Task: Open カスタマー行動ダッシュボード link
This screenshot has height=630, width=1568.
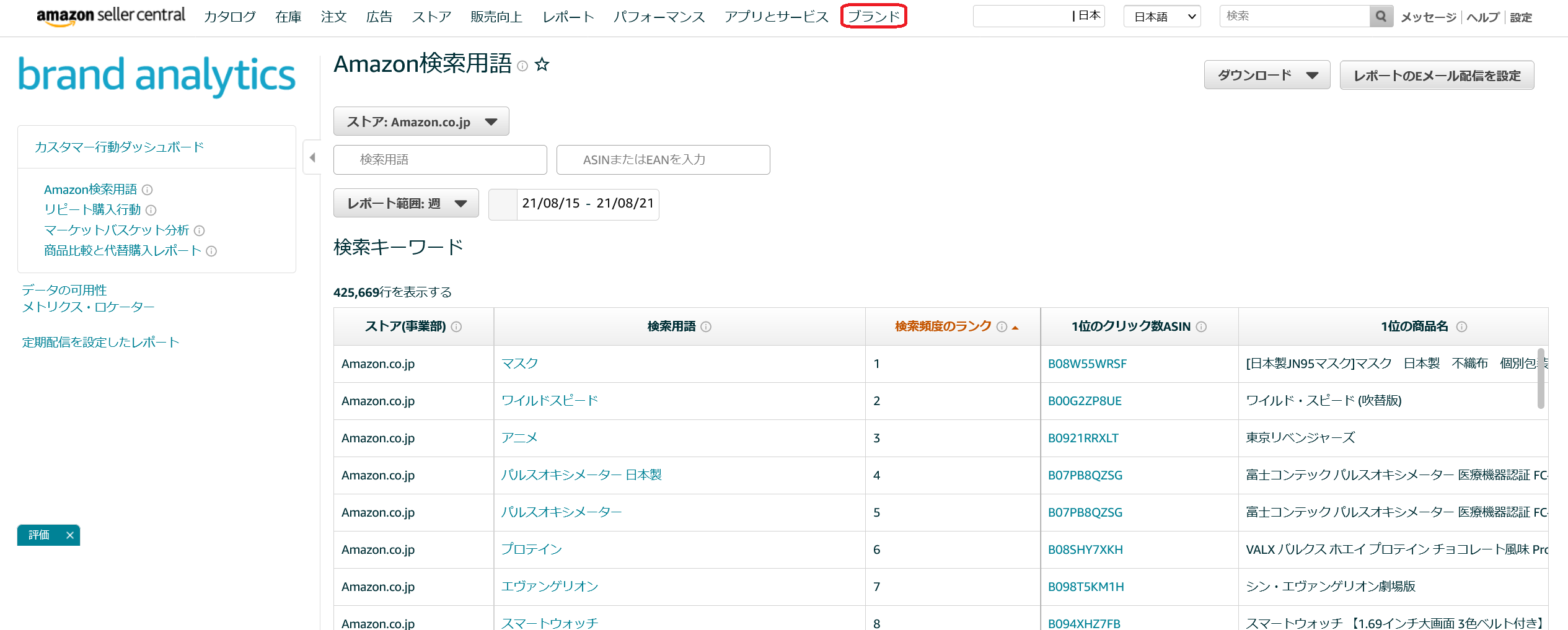Action: tap(120, 147)
